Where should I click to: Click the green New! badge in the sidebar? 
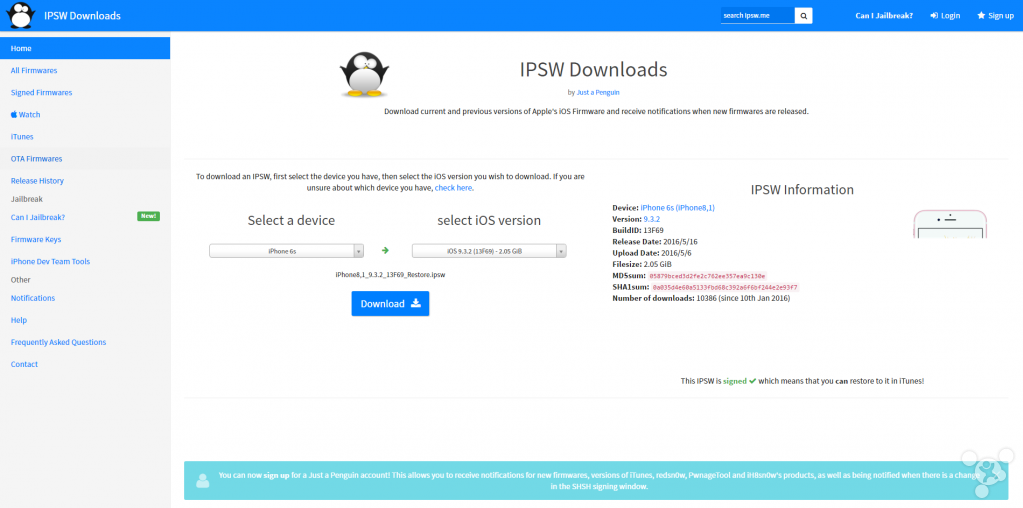pyautogui.click(x=149, y=217)
